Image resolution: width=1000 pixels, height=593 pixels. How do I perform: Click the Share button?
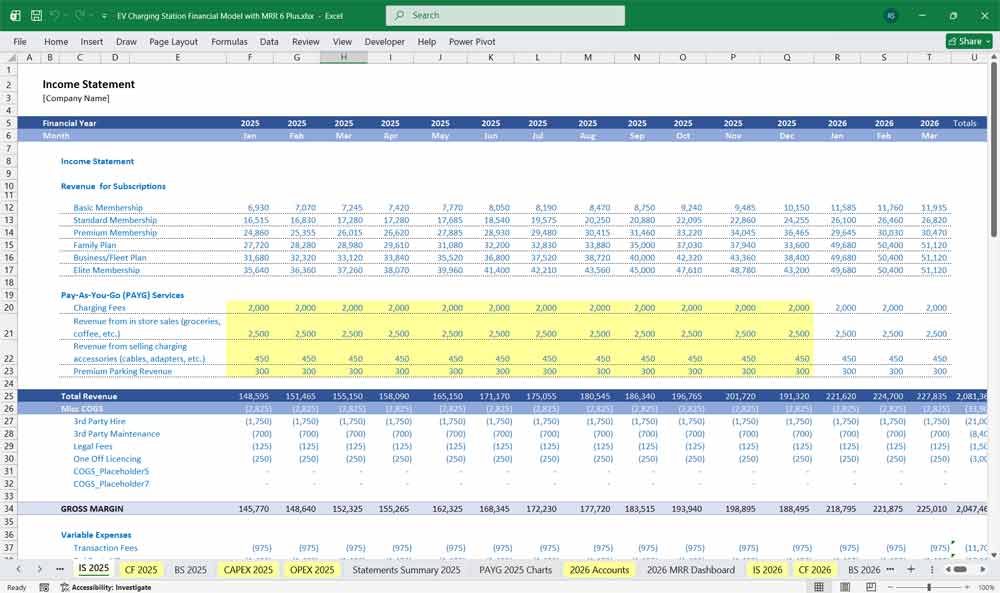[x=964, y=41]
